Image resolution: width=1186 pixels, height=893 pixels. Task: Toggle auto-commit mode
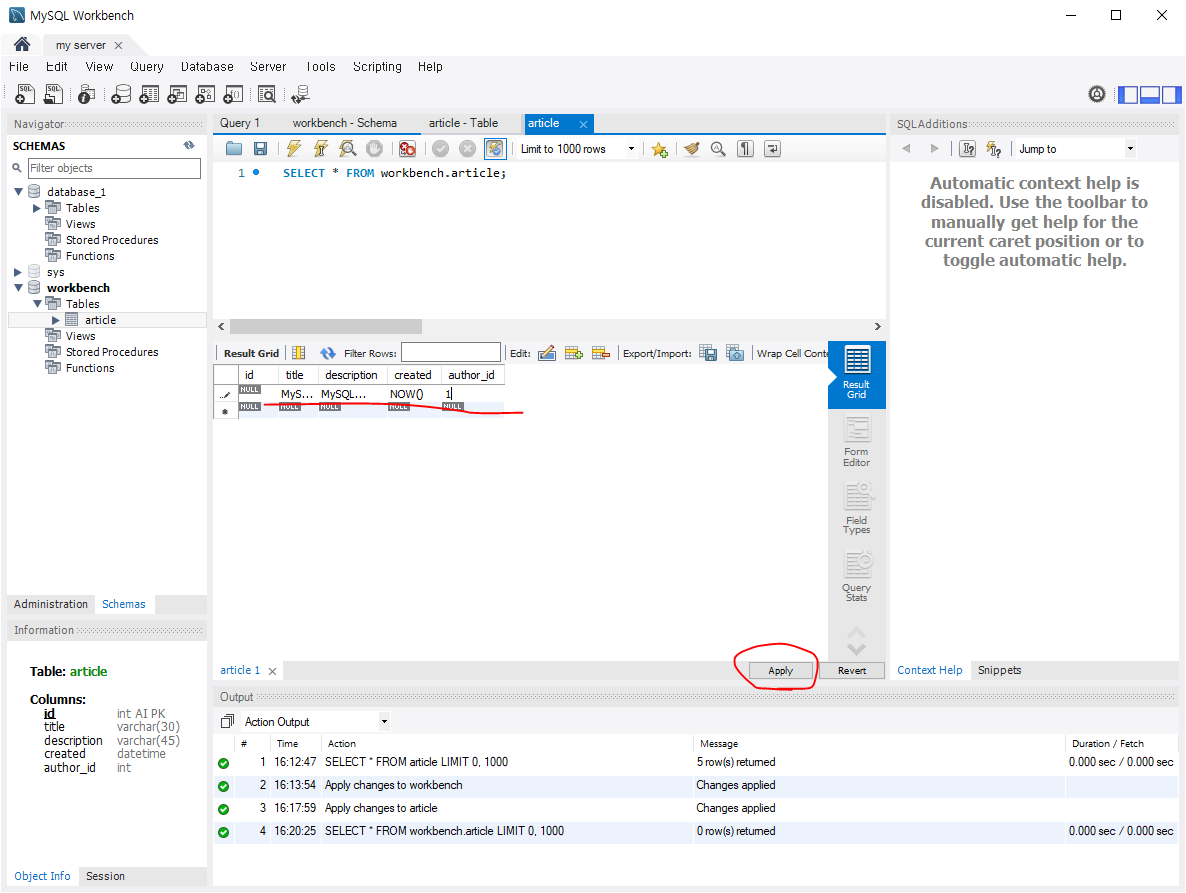coord(495,149)
